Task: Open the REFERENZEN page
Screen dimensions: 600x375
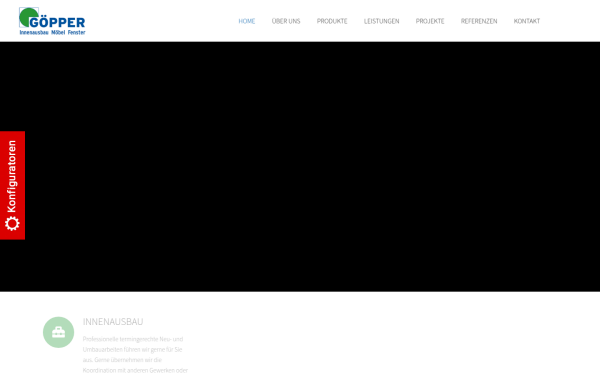Action: 479,21
